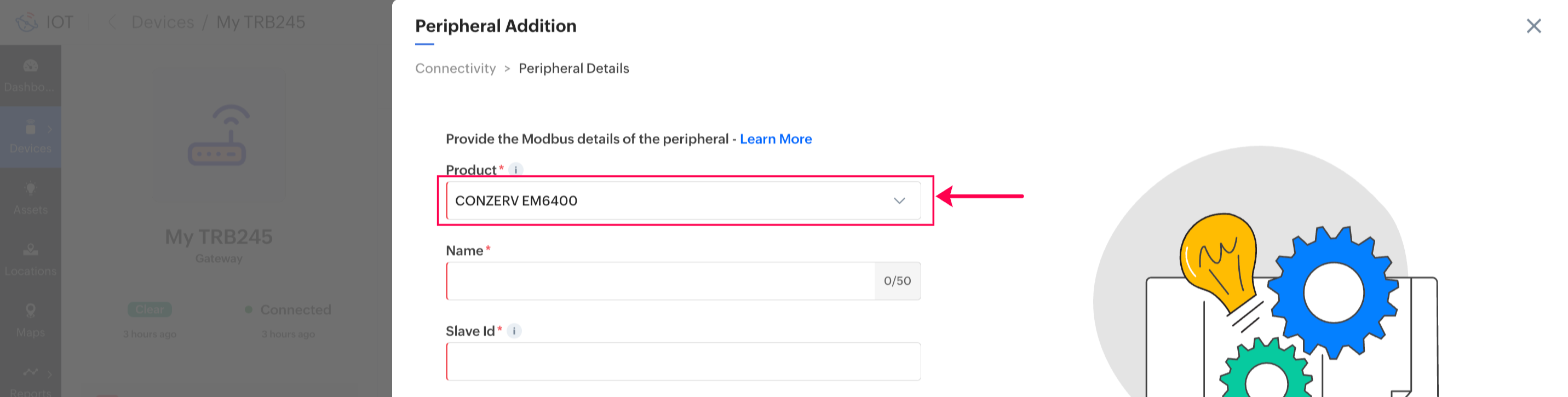The height and width of the screenshot is (397, 1568).
Task: Click the IOT logo icon
Action: point(27,22)
